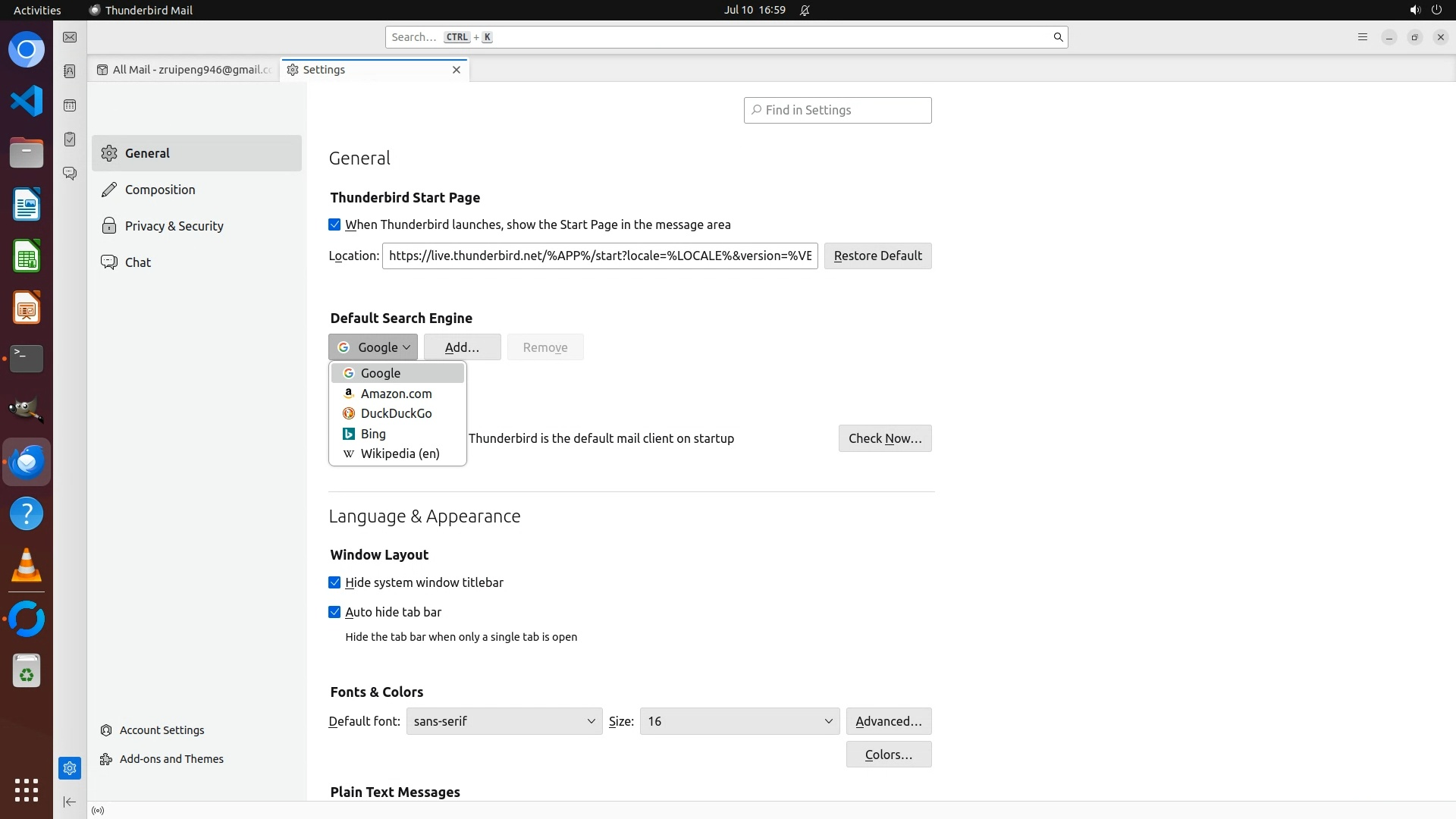Screen dimensions: 1456x819
Task: Click the Colors… button
Action: tap(888, 755)
